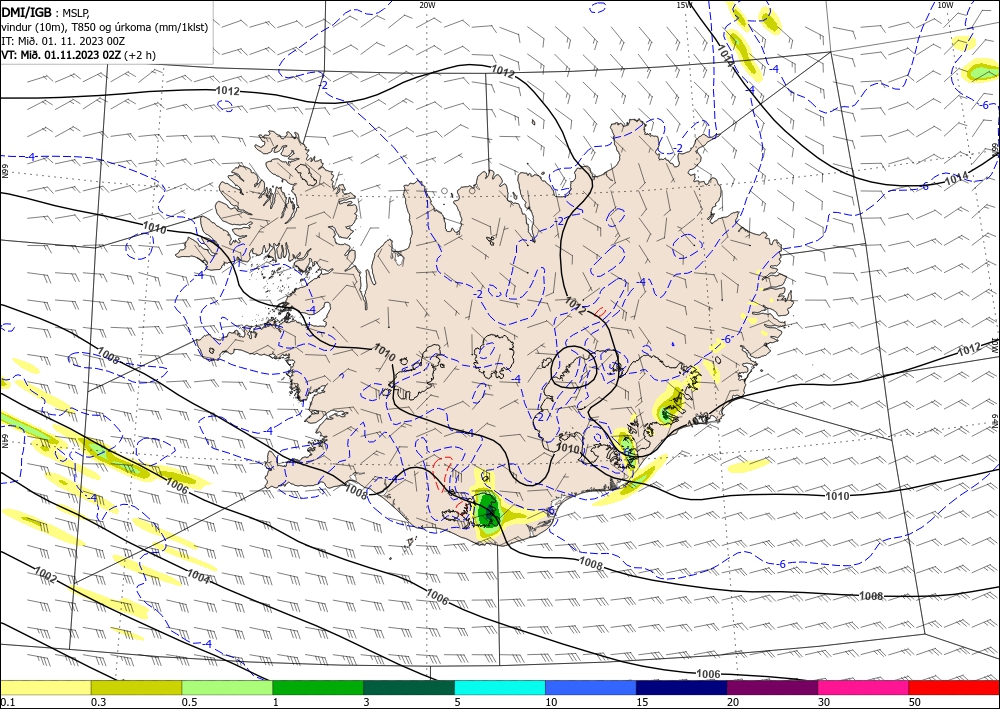Click the '1004' isobar label
Viewport: 1000px width, 709px height.
(x=198, y=576)
